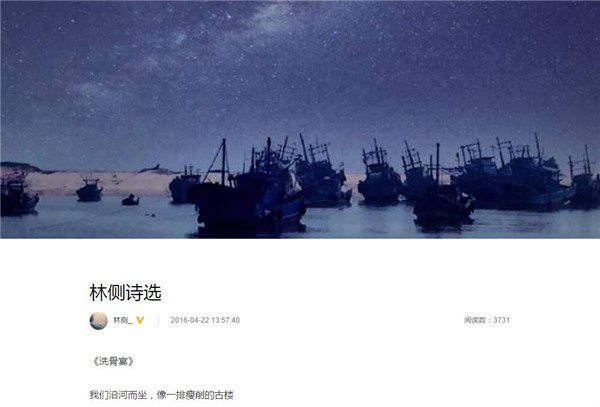The width and height of the screenshot is (600, 407).
Task: Click the dark hill at the banner's left horizon
Action: tap(19, 167)
